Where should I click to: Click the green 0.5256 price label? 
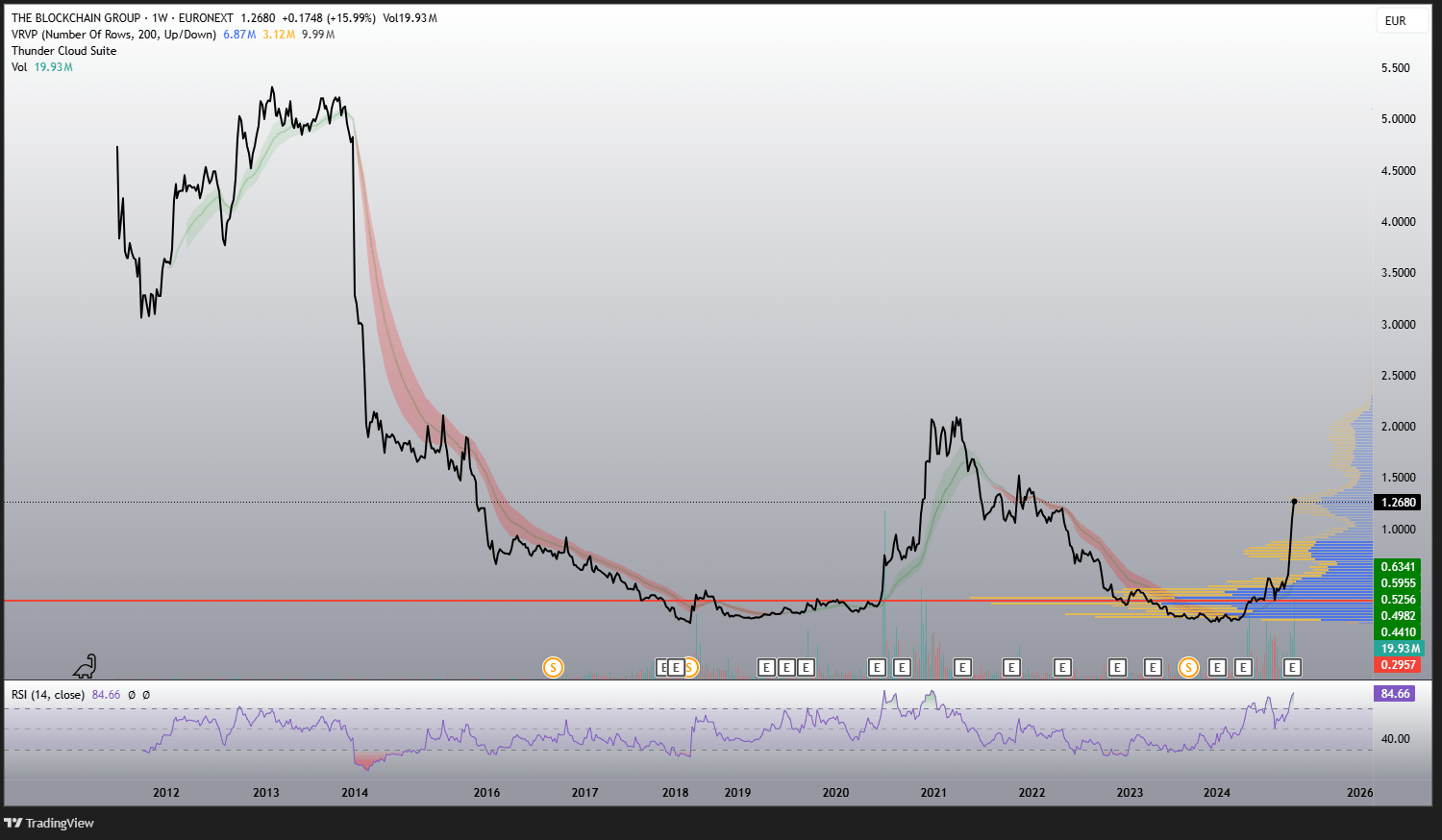1398,600
